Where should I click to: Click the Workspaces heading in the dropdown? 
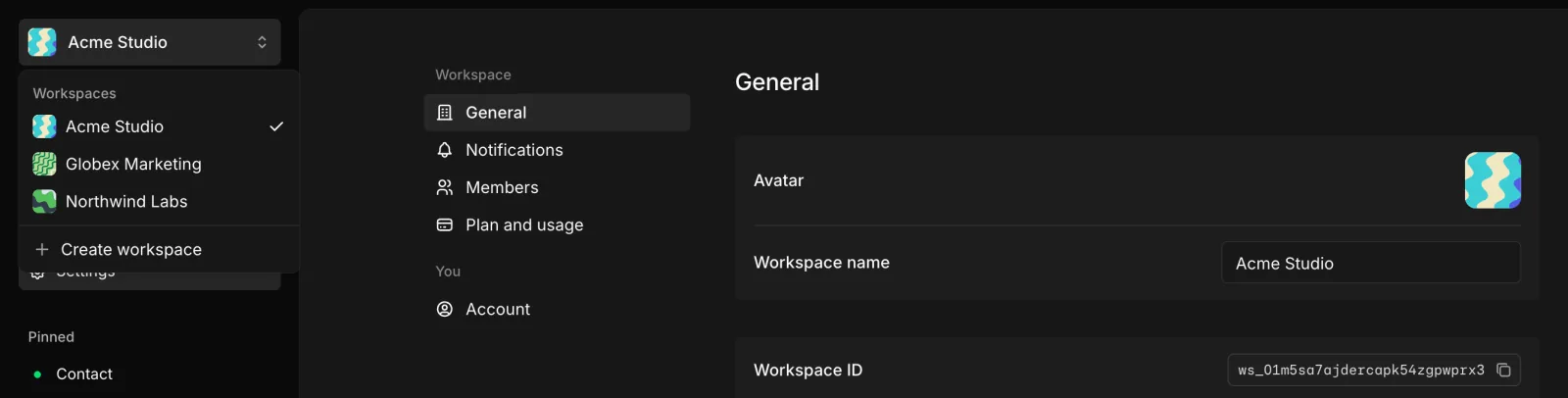pos(74,93)
